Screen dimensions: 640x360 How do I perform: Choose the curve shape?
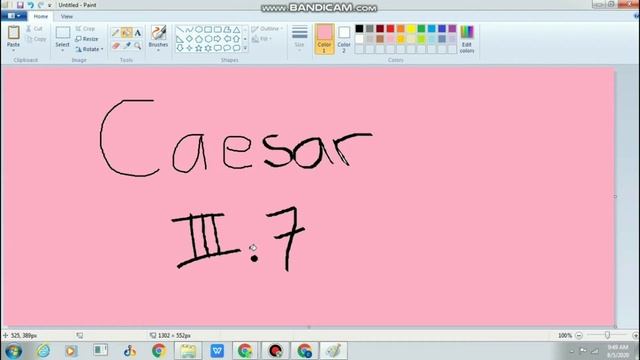189,29
